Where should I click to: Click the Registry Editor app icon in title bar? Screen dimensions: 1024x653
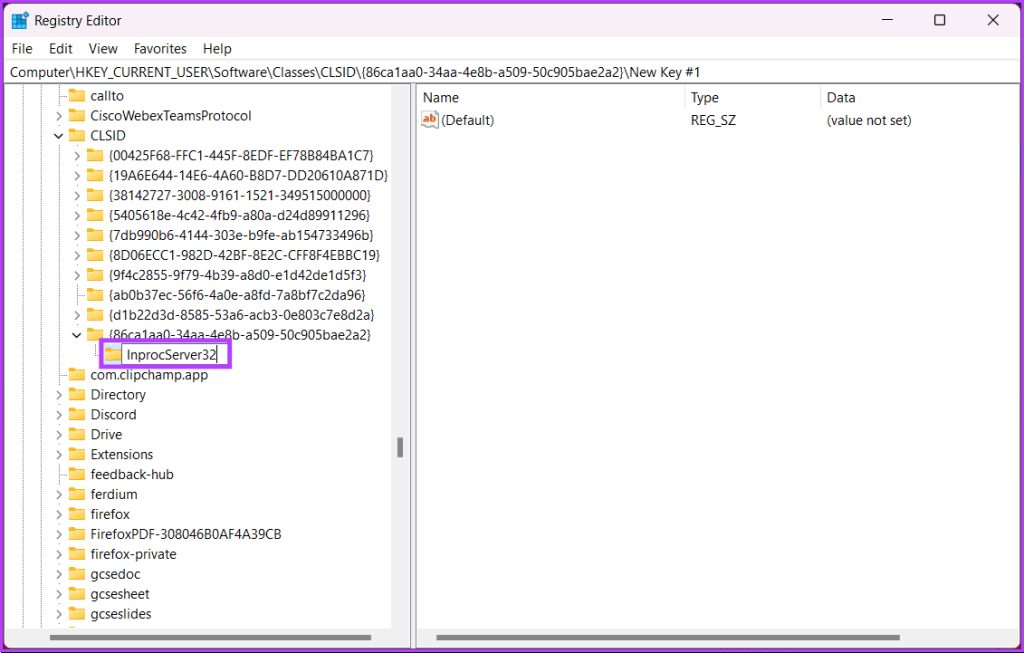pos(20,20)
